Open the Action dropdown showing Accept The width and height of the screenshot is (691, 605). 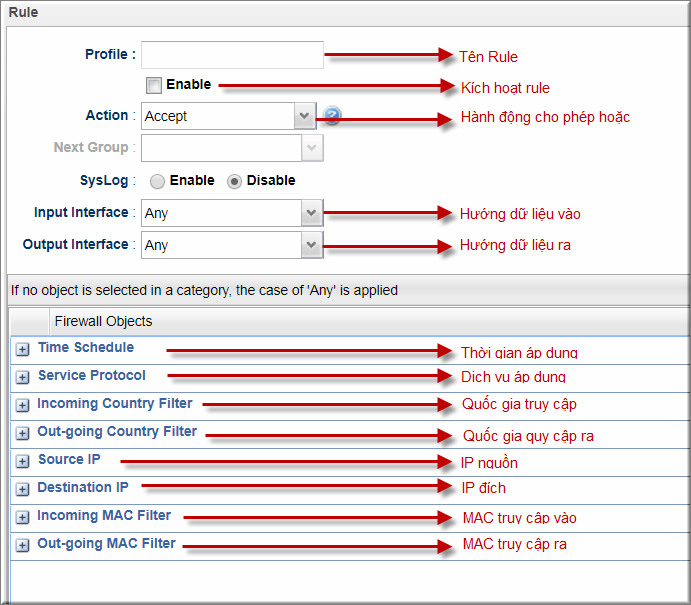(x=228, y=116)
